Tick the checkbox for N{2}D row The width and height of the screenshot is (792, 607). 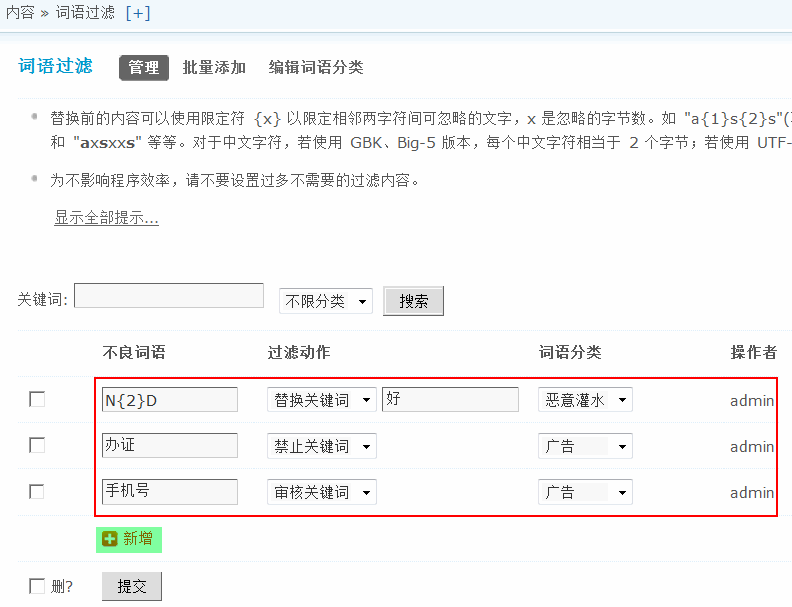pos(37,399)
